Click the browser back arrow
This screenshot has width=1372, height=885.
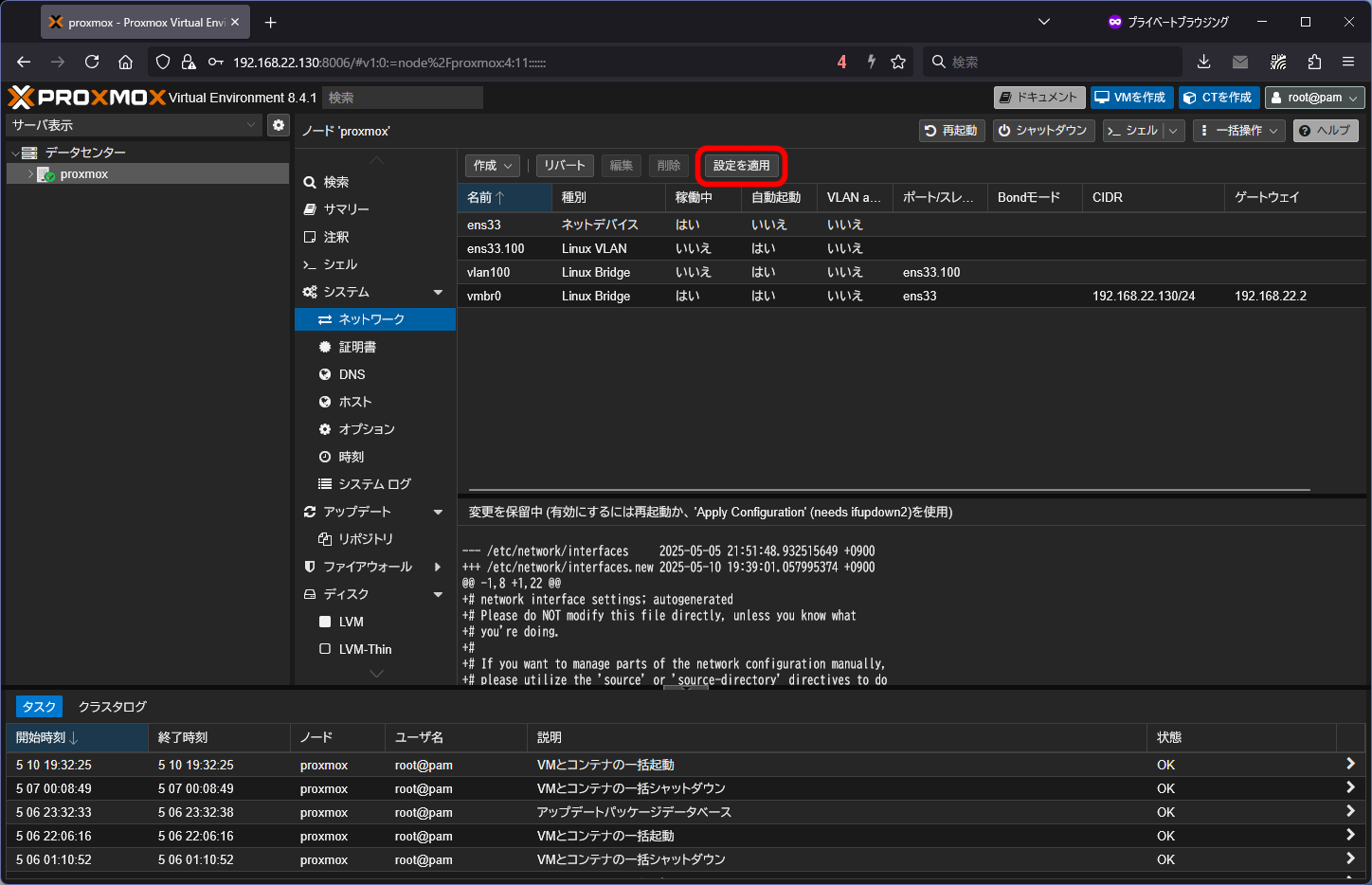tap(24, 62)
